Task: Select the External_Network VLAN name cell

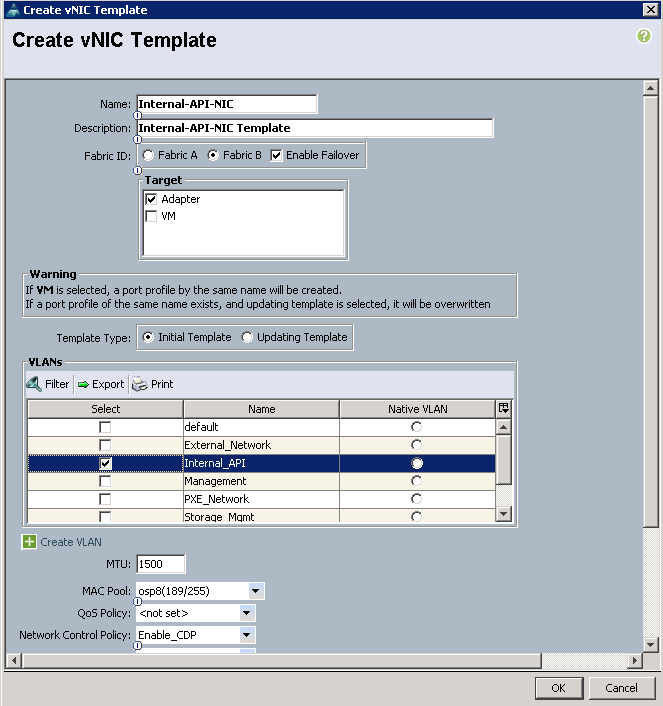Action: [x=261, y=445]
